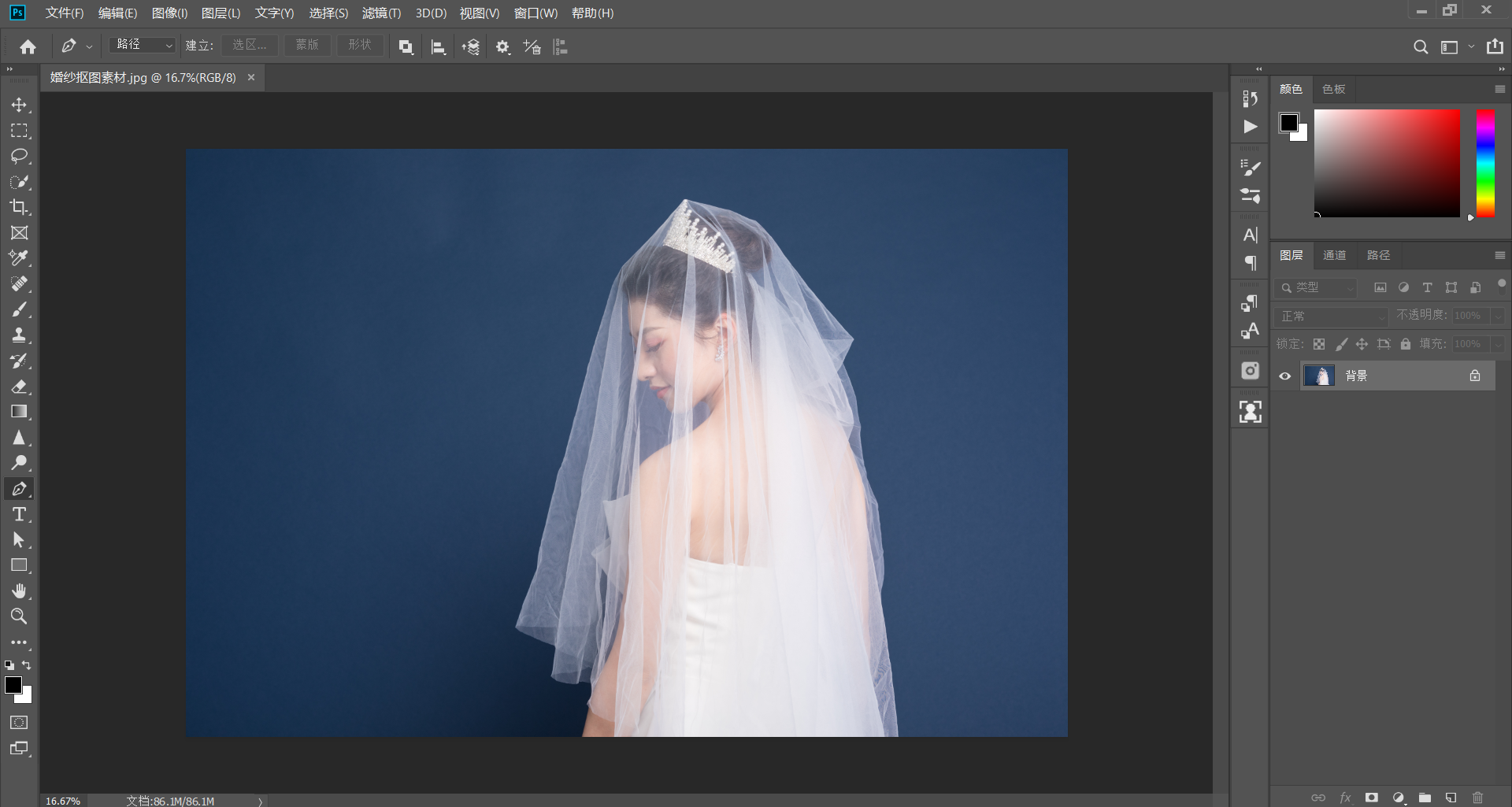Image resolution: width=1512 pixels, height=807 pixels.
Task: Select the Crop tool
Action: pos(19,207)
